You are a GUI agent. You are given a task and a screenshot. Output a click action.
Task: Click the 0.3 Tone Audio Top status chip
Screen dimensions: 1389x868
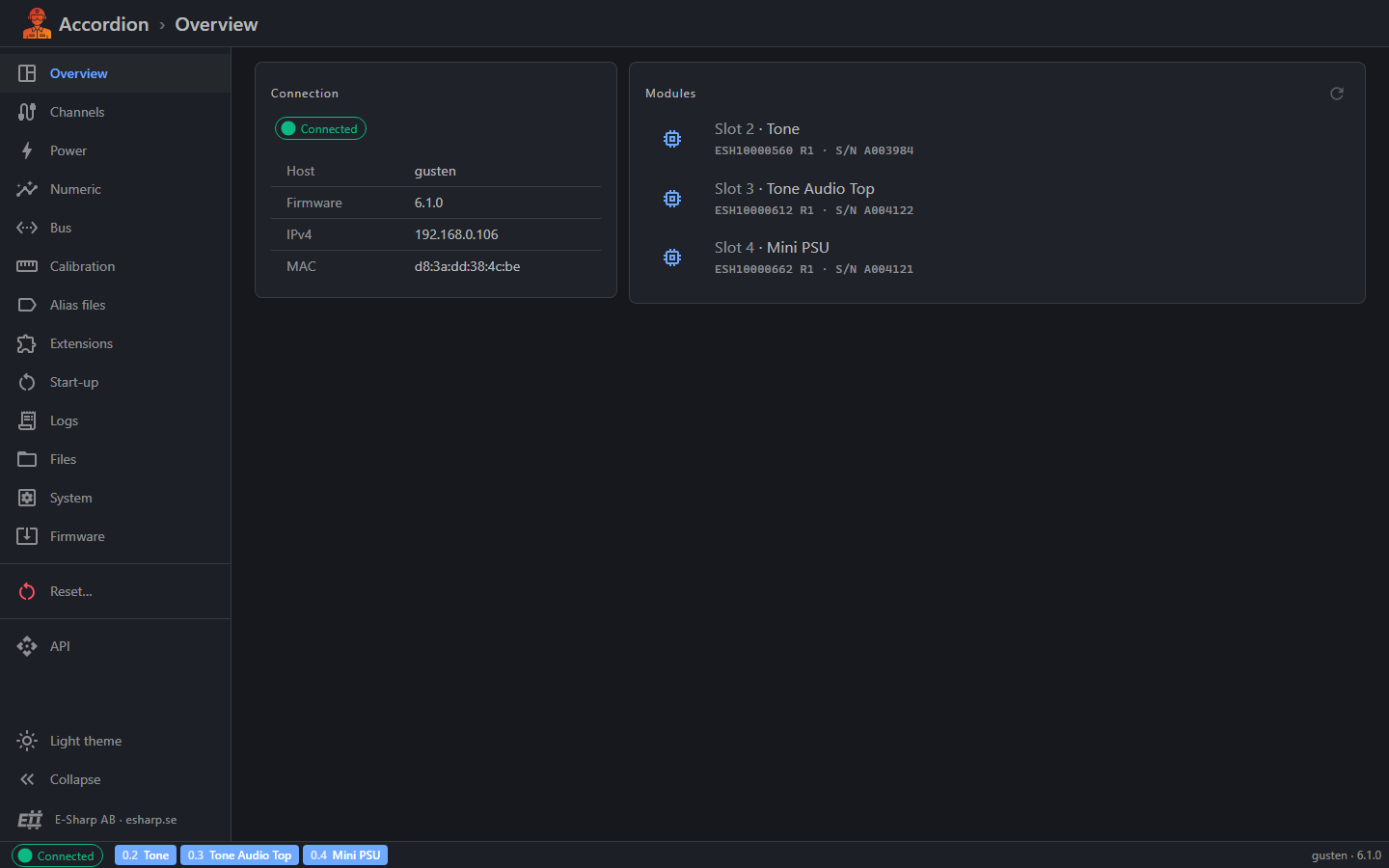click(x=239, y=855)
